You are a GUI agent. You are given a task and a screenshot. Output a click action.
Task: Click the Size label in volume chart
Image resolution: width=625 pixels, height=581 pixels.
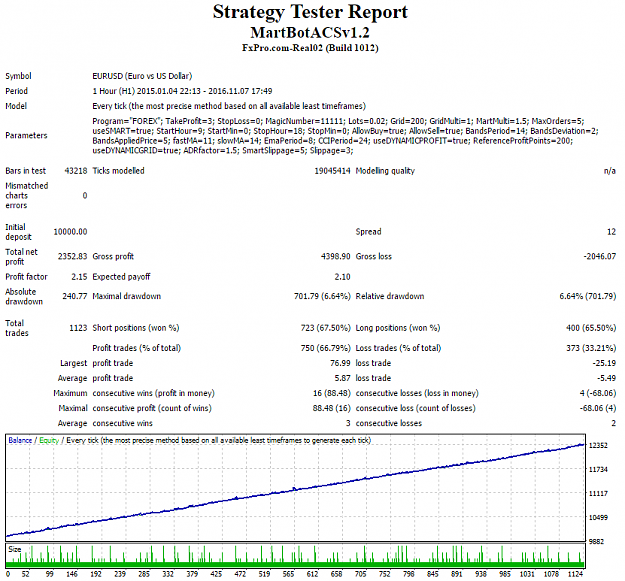pos(15,549)
